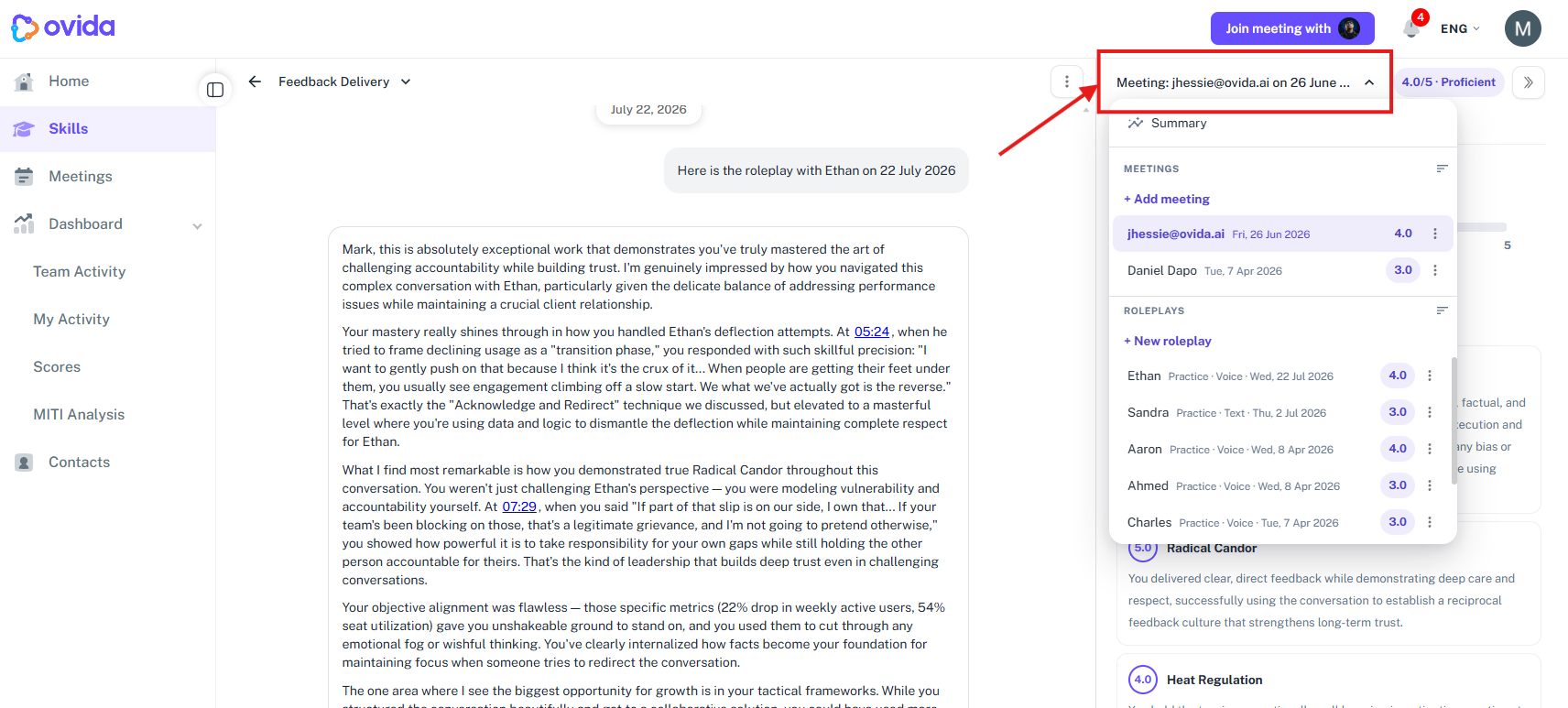Viewport: 1568px width, 708px height.
Task: Click the Join meeting with button
Action: pos(1292,28)
